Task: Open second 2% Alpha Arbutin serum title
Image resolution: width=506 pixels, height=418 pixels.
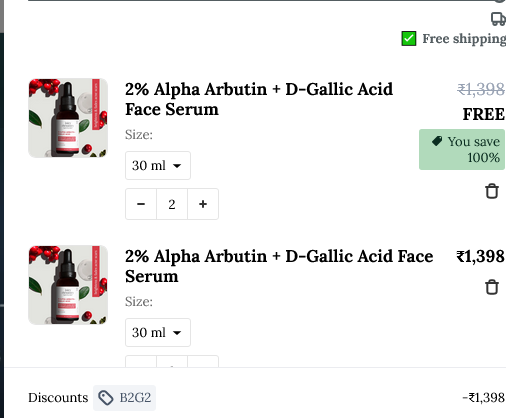Action: coord(279,266)
